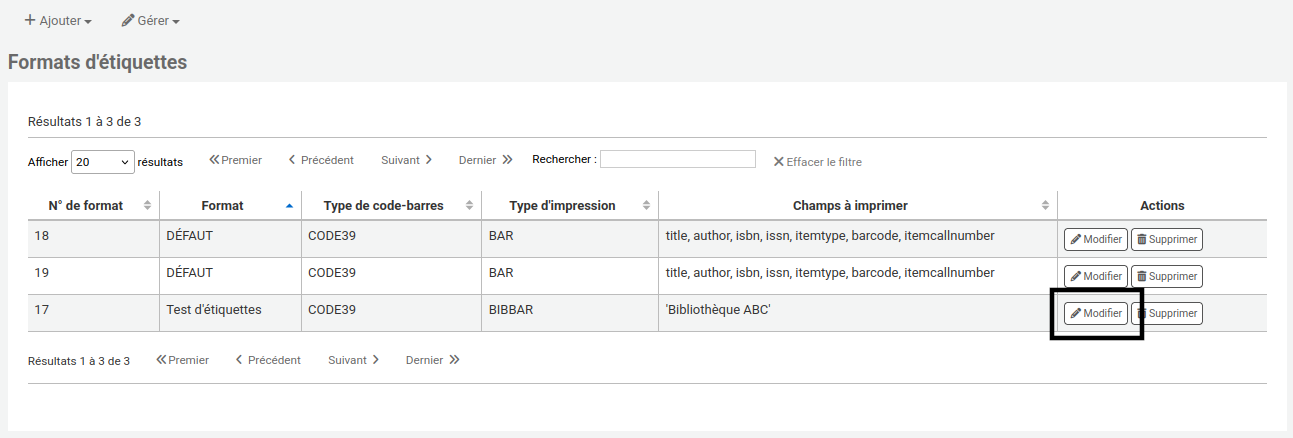Go to Suivant page in top pager
The image size is (1293, 438).
coord(406,160)
